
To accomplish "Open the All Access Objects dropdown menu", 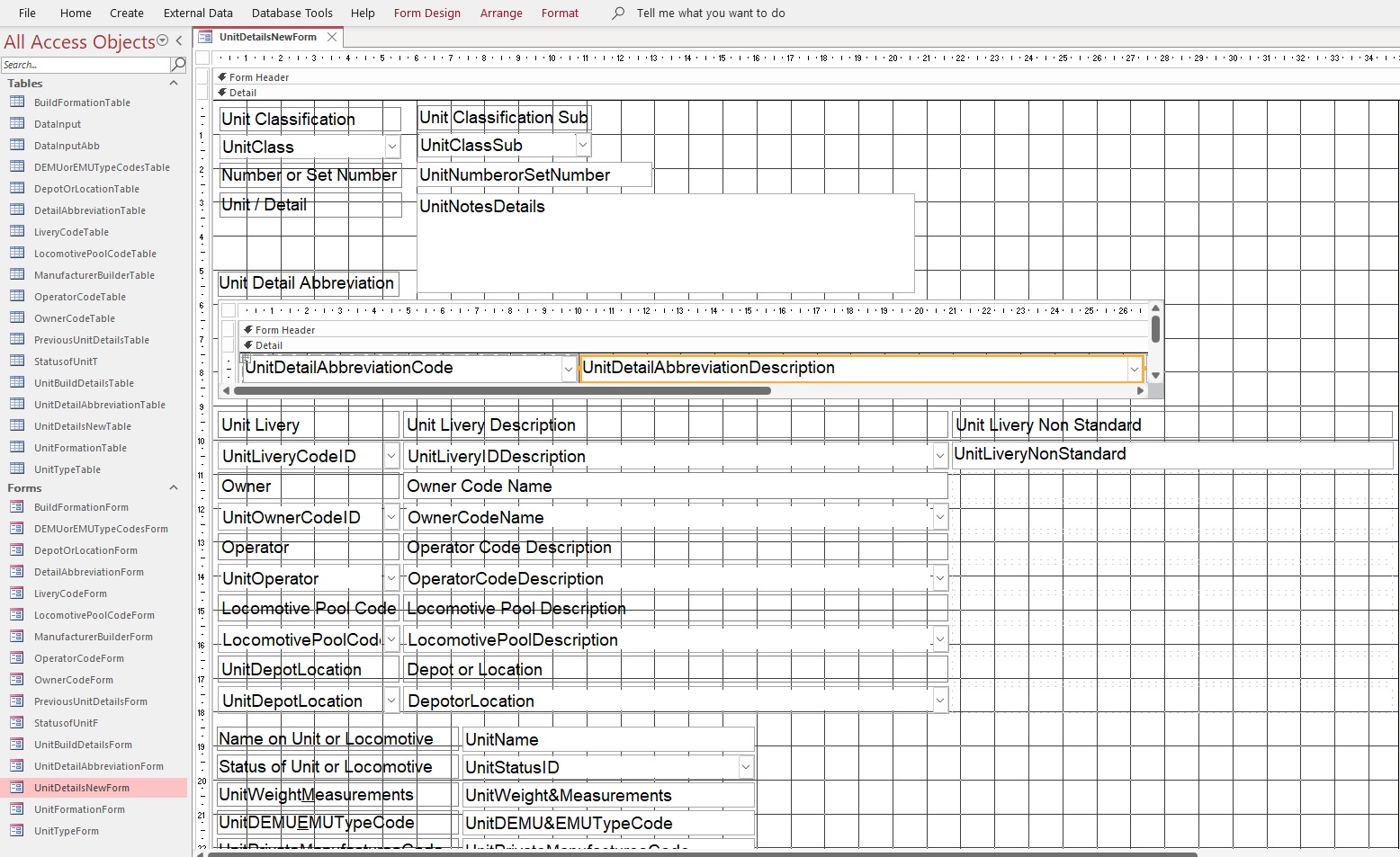I will (x=163, y=40).
